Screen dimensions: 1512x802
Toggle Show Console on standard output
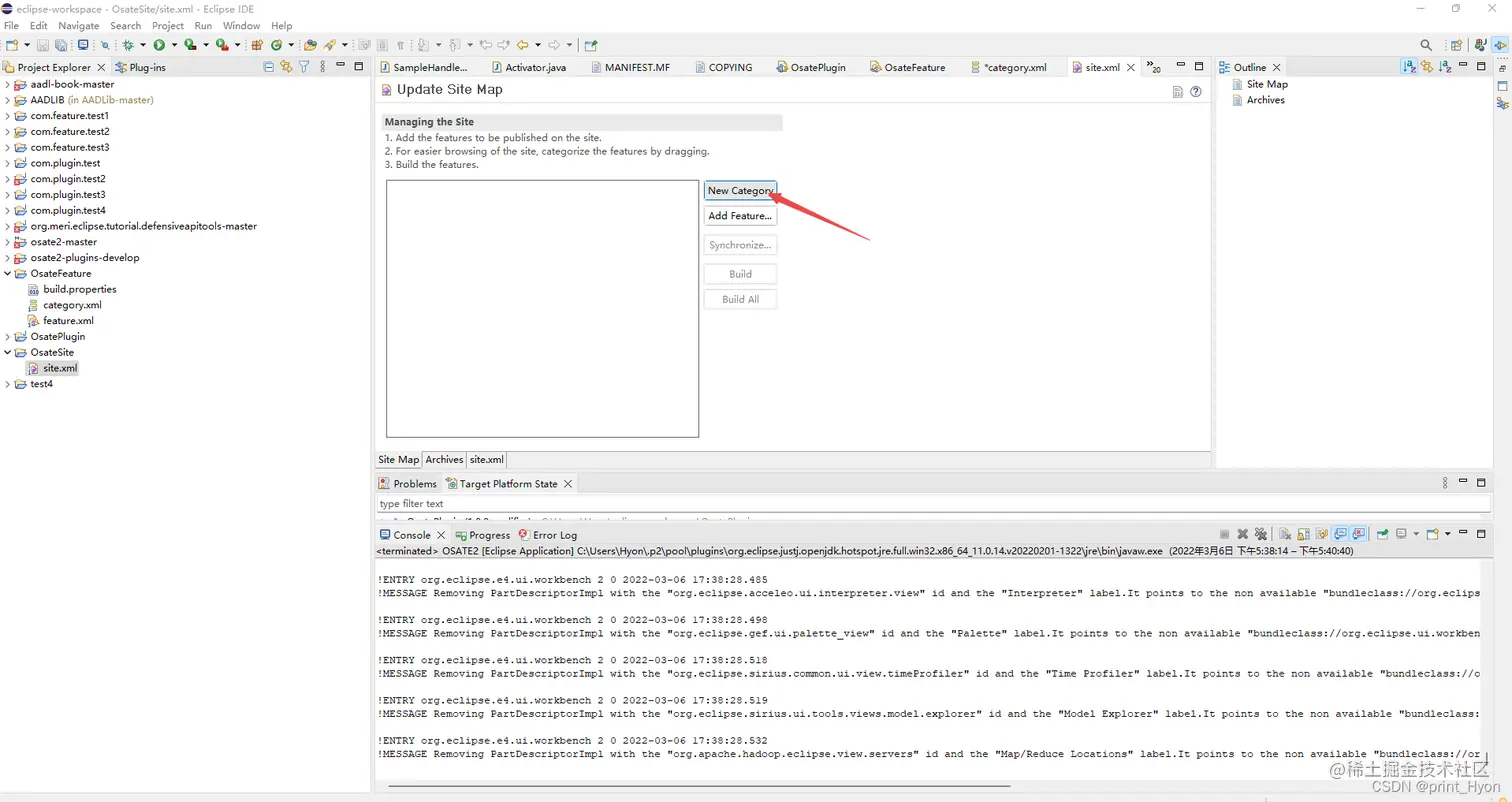click(x=1340, y=535)
